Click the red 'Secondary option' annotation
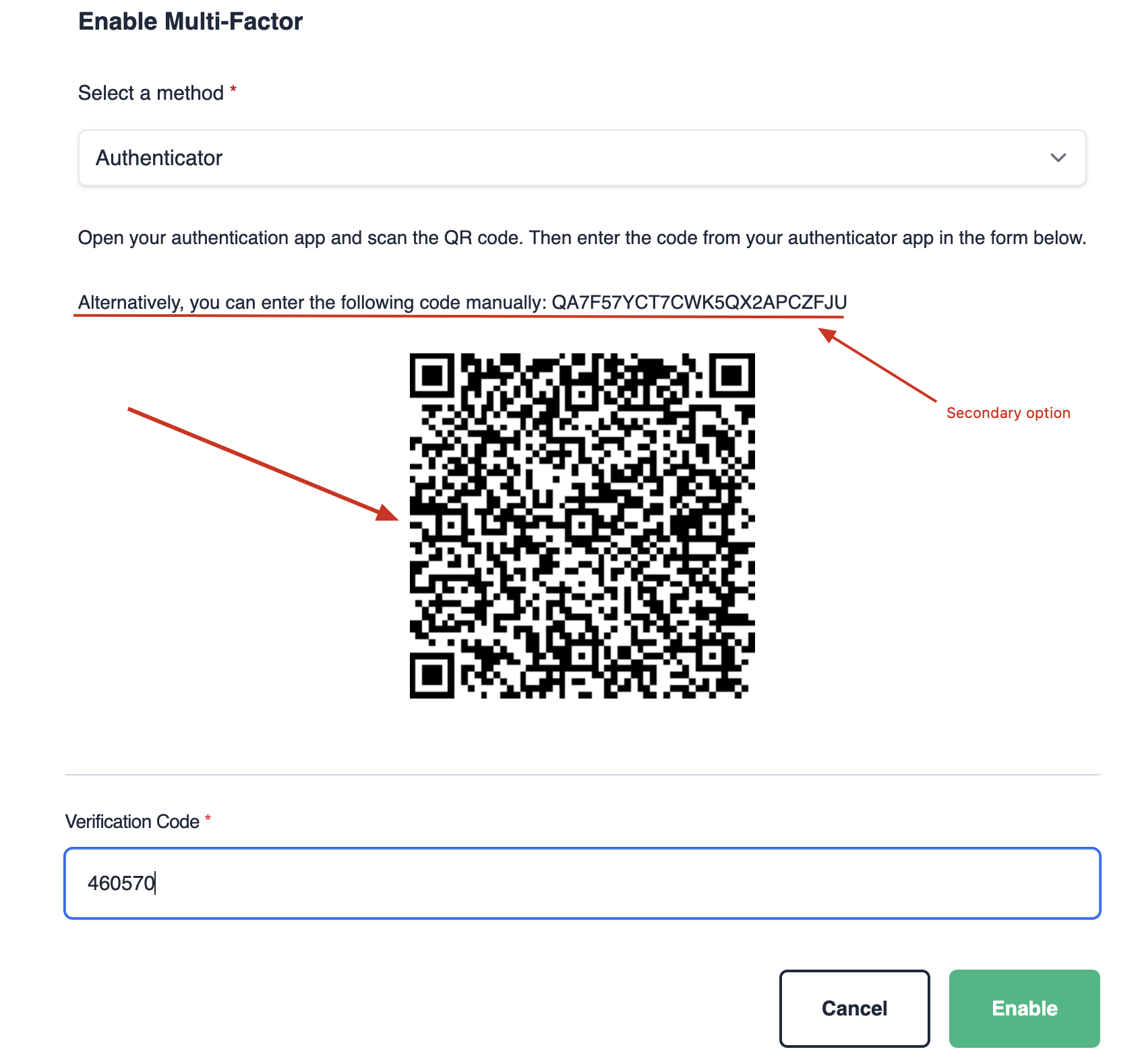 1008,413
